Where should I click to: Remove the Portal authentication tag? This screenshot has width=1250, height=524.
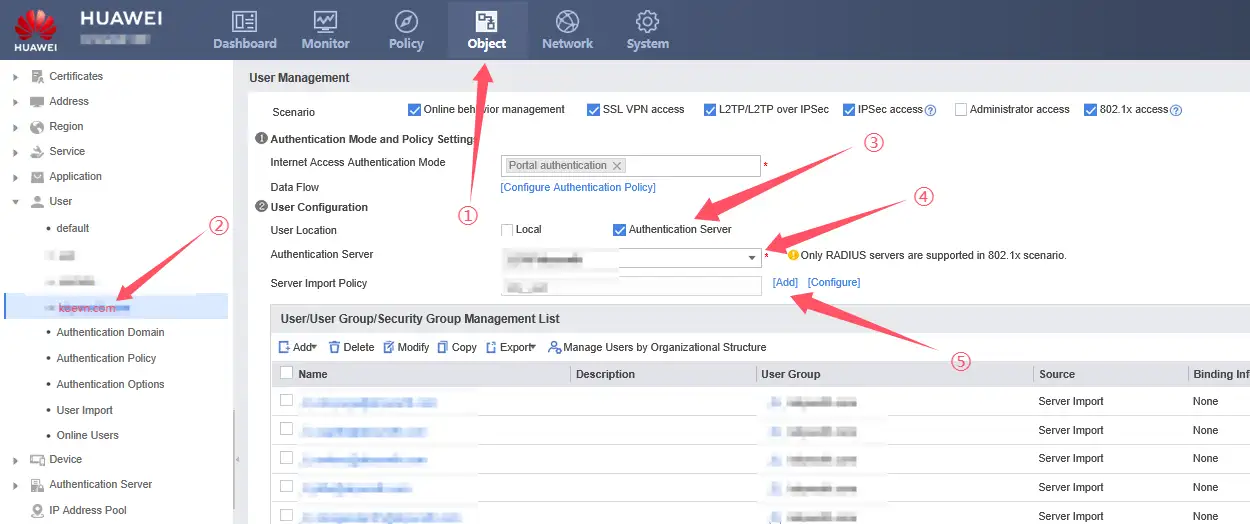(x=617, y=166)
